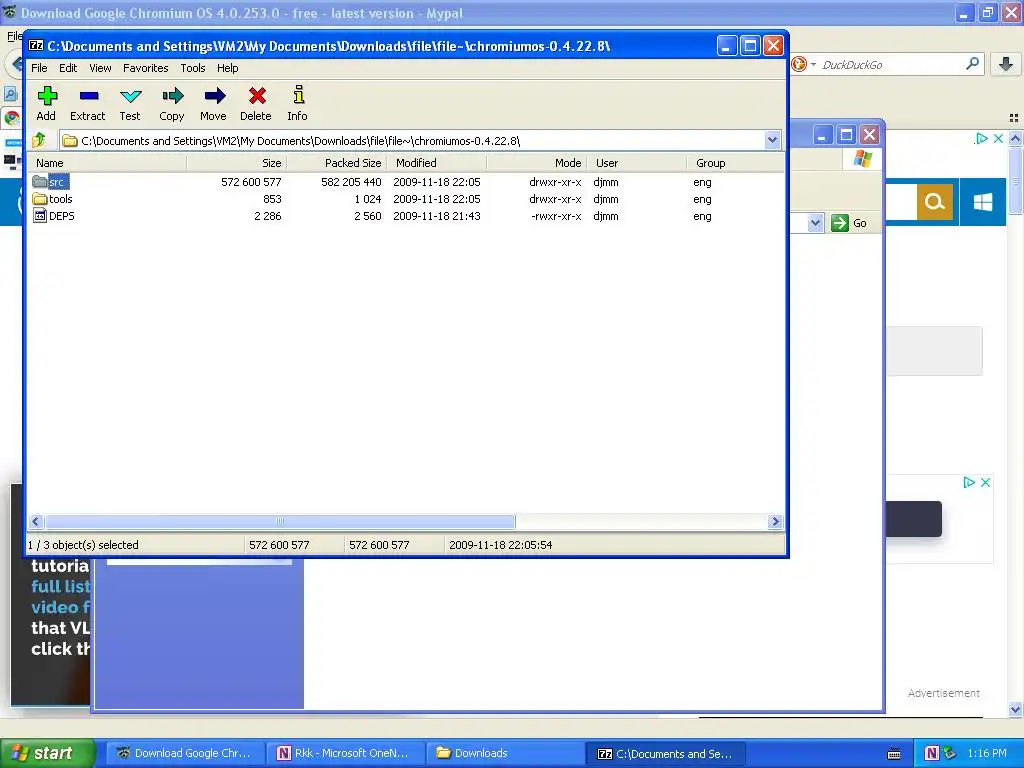The height and width of the screenshot is (768, 1024).
Task: Select the tools folder icon
Action: tap(40, 199)
